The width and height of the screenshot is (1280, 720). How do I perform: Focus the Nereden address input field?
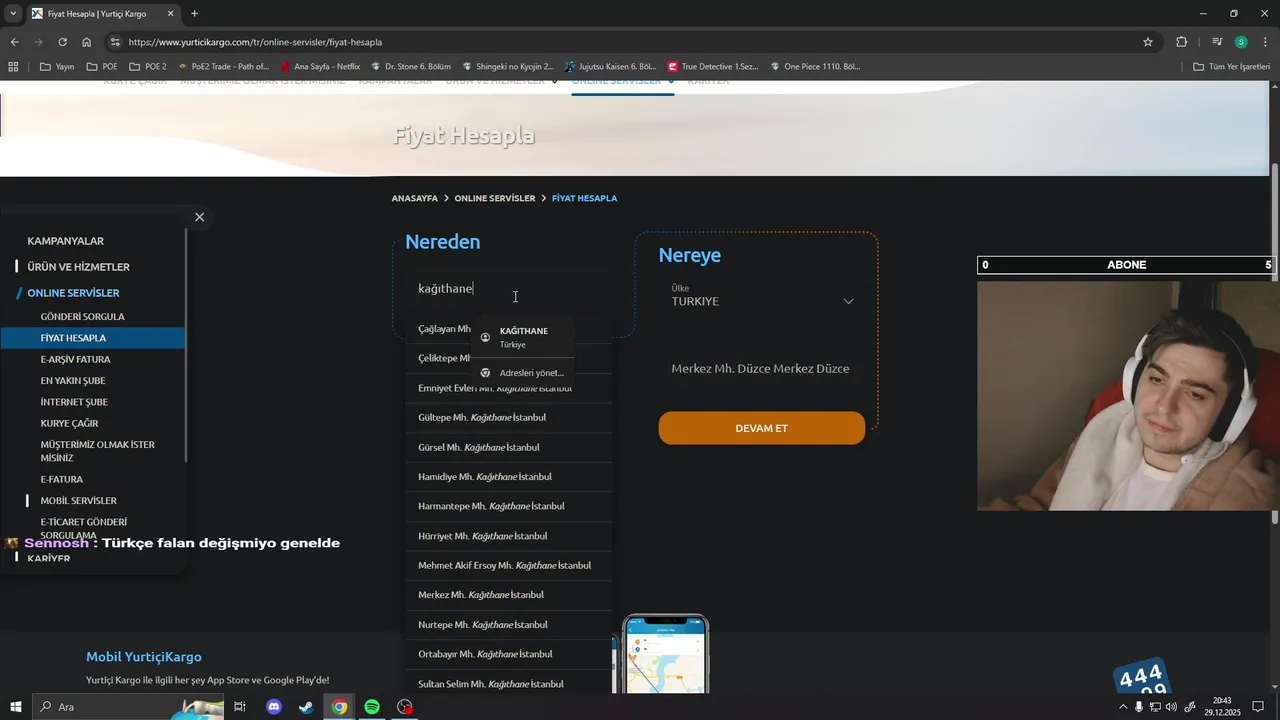[508, 288]
